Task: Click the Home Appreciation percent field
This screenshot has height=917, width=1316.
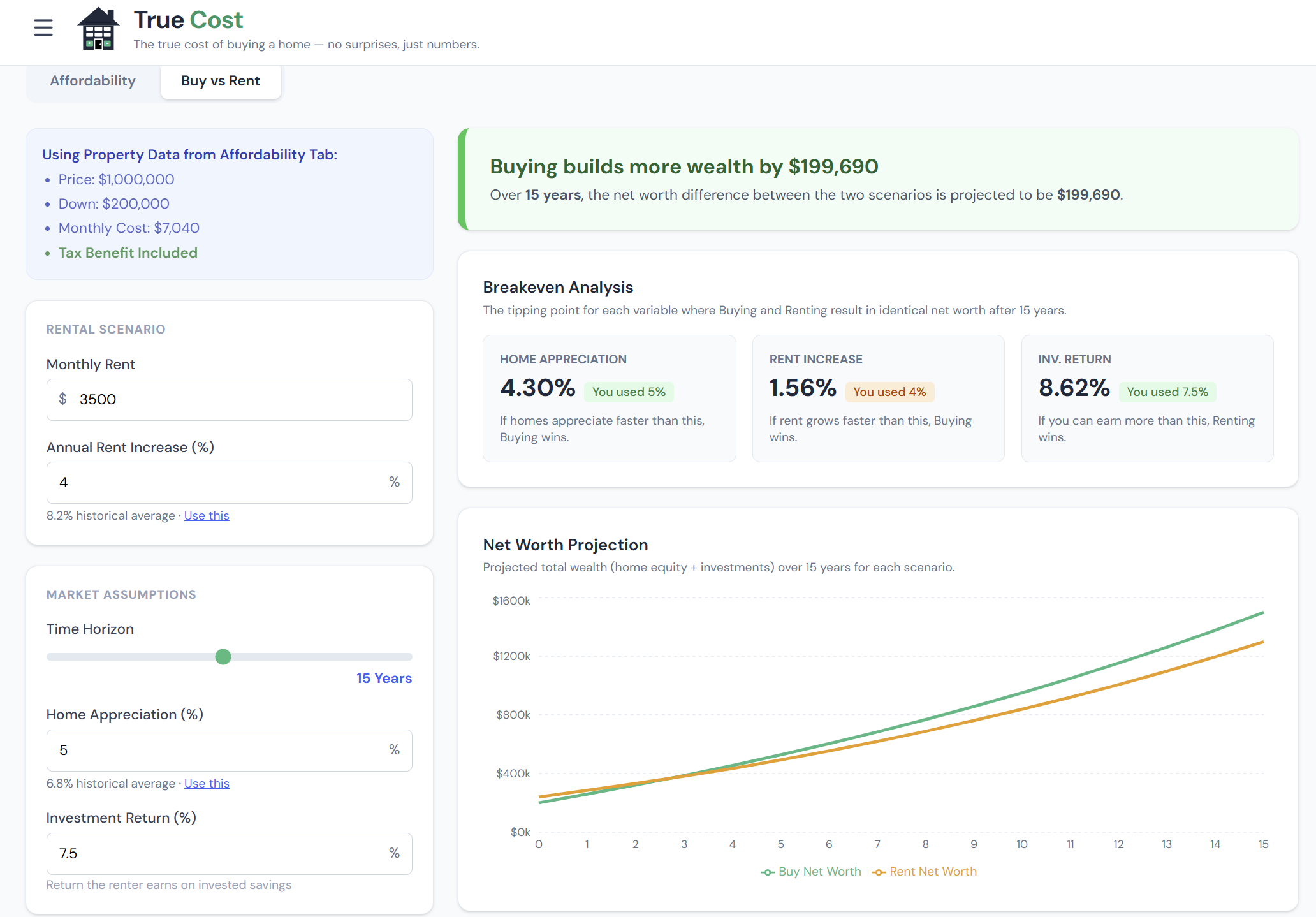Action: (x=217, y=751)
